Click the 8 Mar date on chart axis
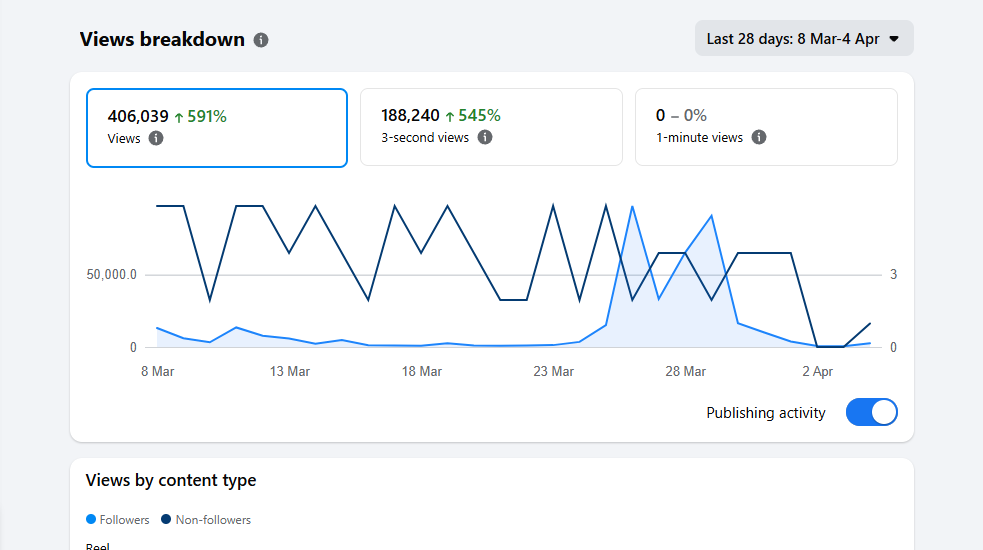 pos(158,371)
